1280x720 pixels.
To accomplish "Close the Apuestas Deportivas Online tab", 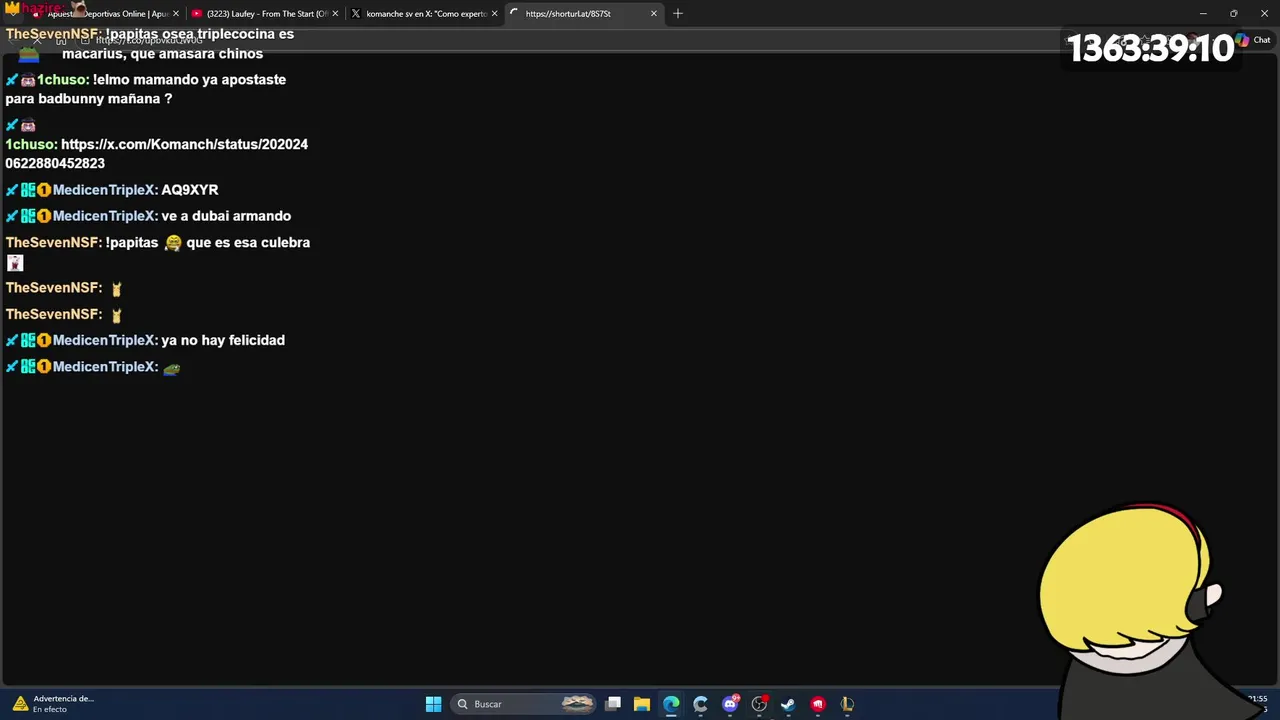I will tap(175, 14).
